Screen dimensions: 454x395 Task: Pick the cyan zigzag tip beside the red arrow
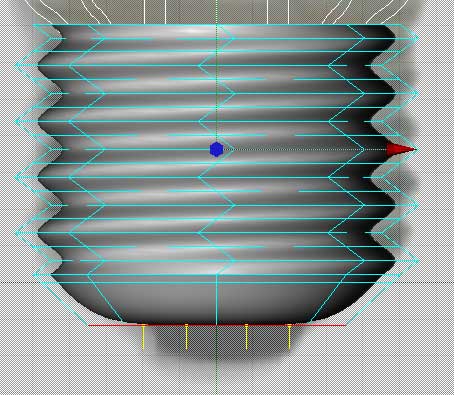417,149
